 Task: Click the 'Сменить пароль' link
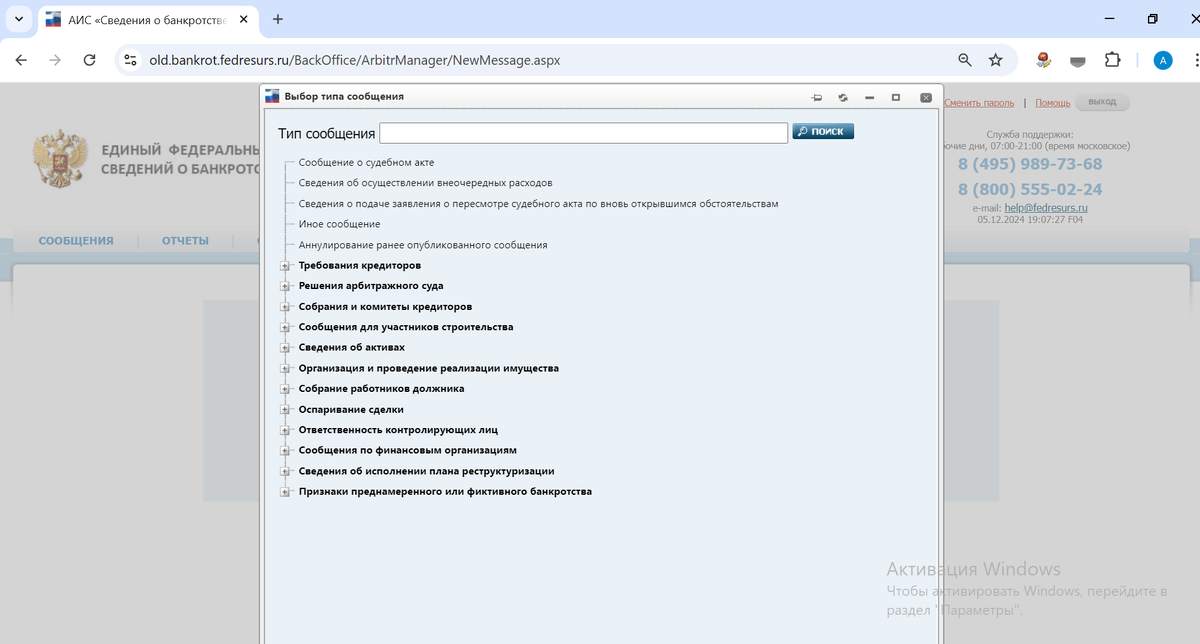tap(979, 103)
